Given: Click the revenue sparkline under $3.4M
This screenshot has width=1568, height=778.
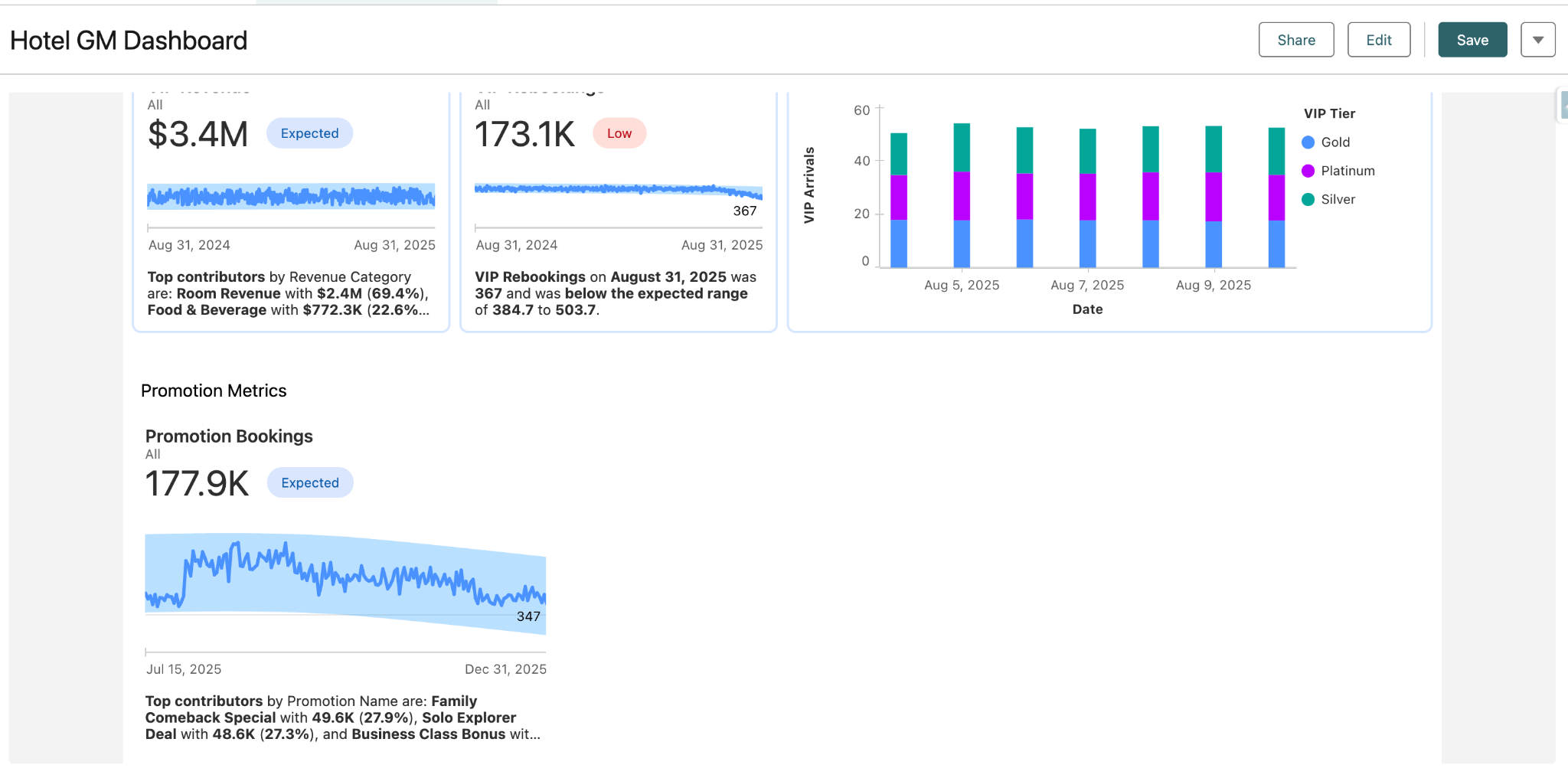Looking at the screenshot, I should pos(291,197).
